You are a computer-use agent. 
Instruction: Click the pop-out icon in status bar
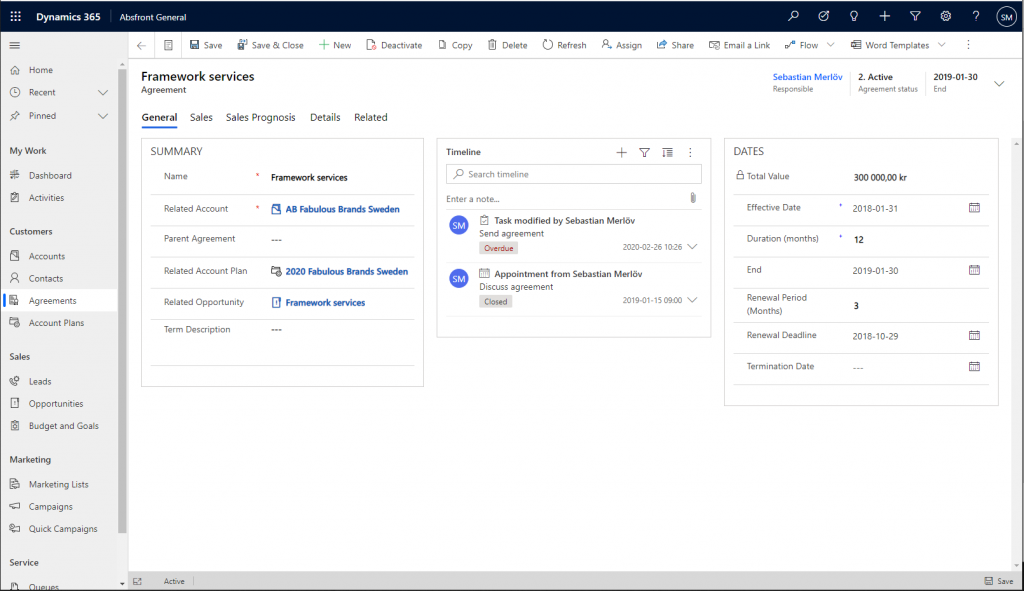point(137,581)
